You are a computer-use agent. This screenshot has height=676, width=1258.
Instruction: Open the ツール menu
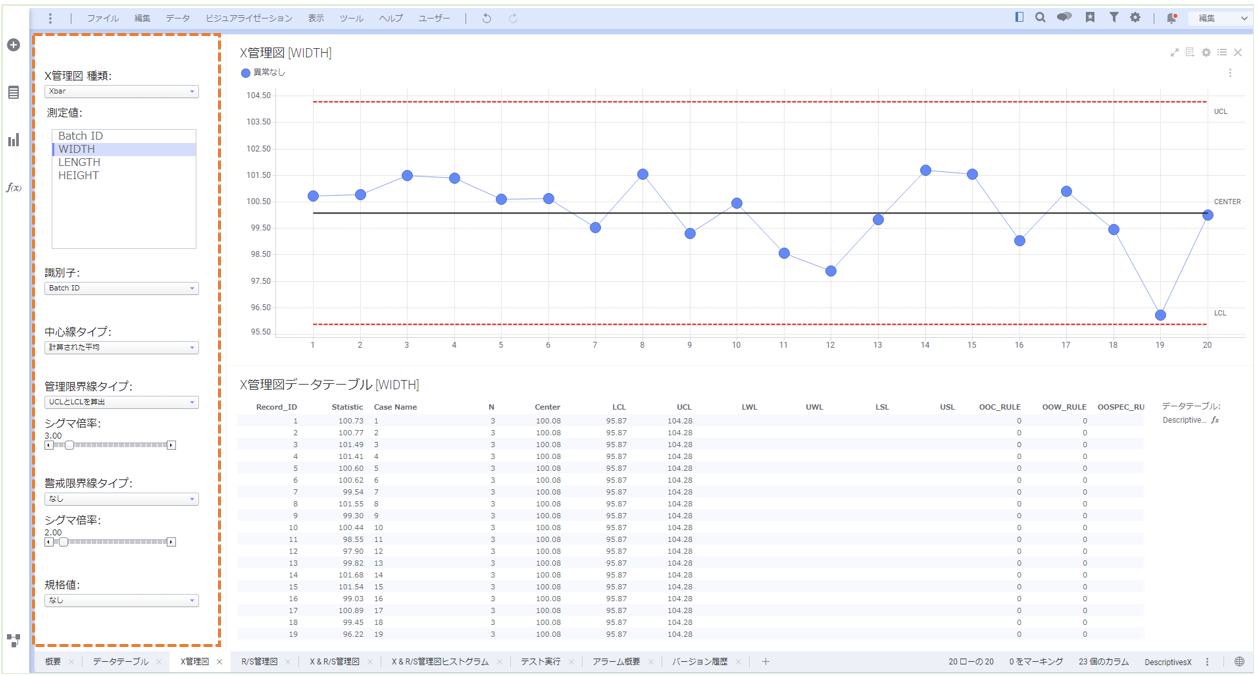(351, 18)
